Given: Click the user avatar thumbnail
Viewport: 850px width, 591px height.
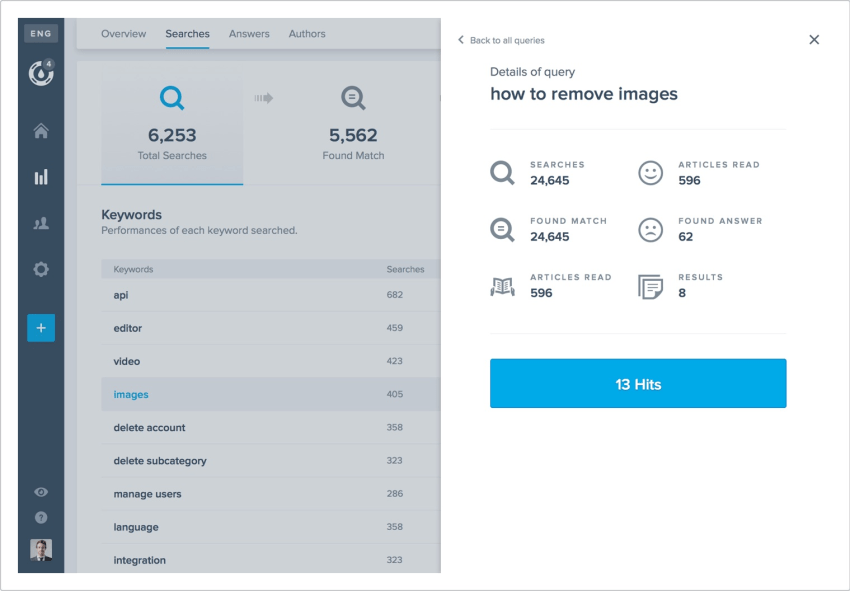Looking at the screenshot, I should click(x=40, y=551).
